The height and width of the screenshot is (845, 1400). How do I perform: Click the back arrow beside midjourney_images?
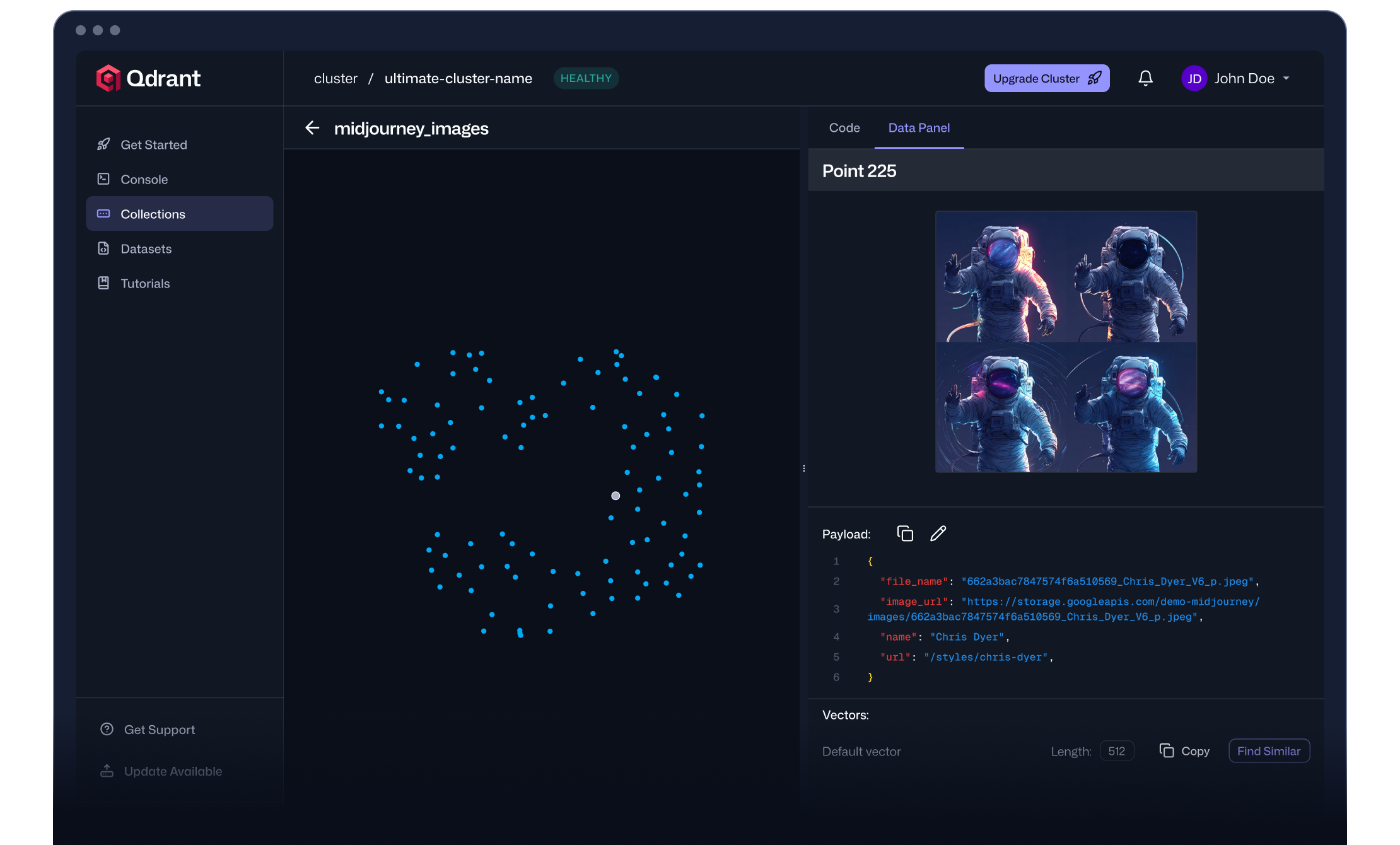312,128
